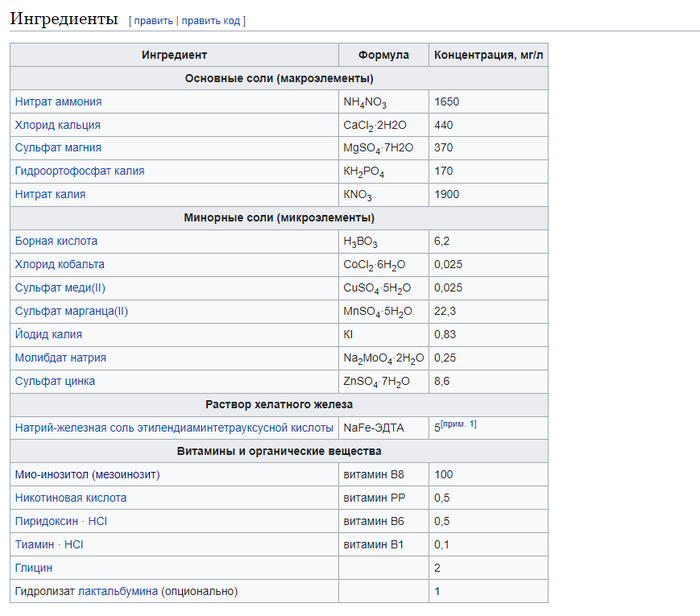The height and width of the screenshot is (616, 700).
Task: Open the 'Натрий-железная соль этилендиаминтетрауксусной кислоты' link
Action: pyautogui.click(x=174, y=428)
